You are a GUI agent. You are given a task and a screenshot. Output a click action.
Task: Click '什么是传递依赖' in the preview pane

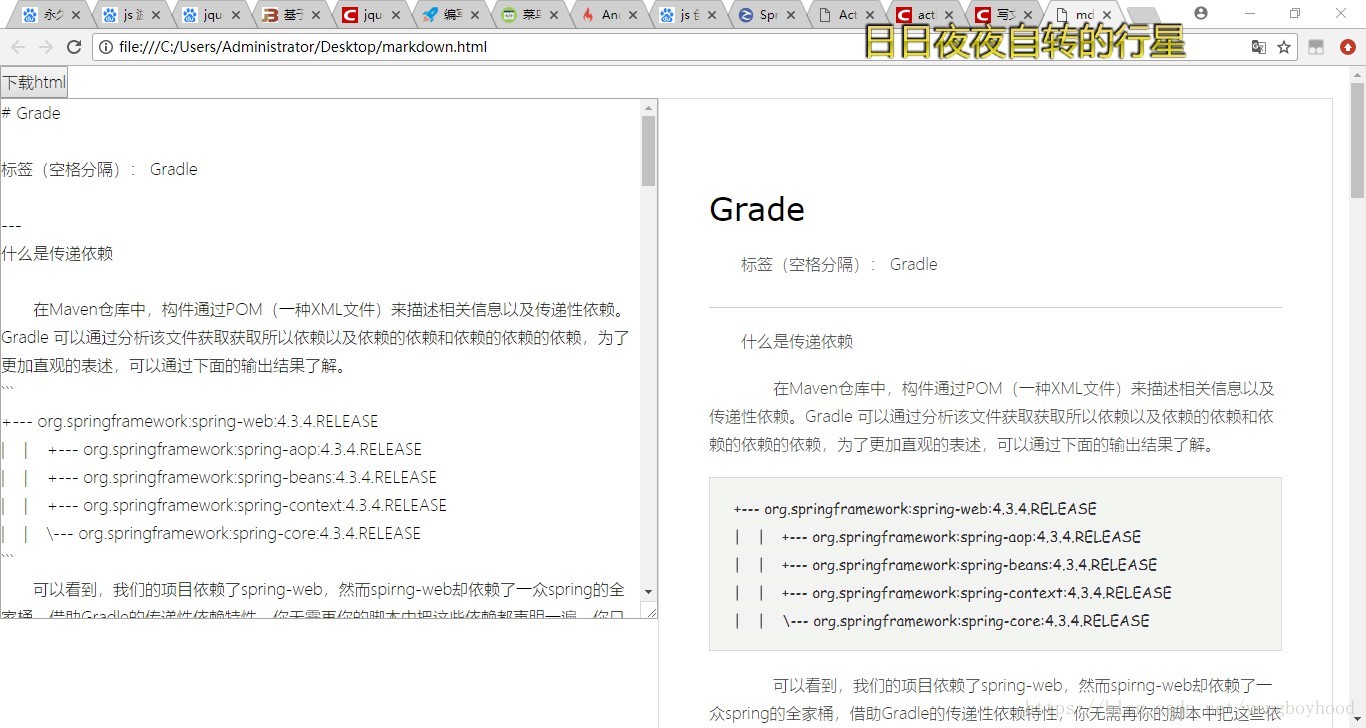797,341
